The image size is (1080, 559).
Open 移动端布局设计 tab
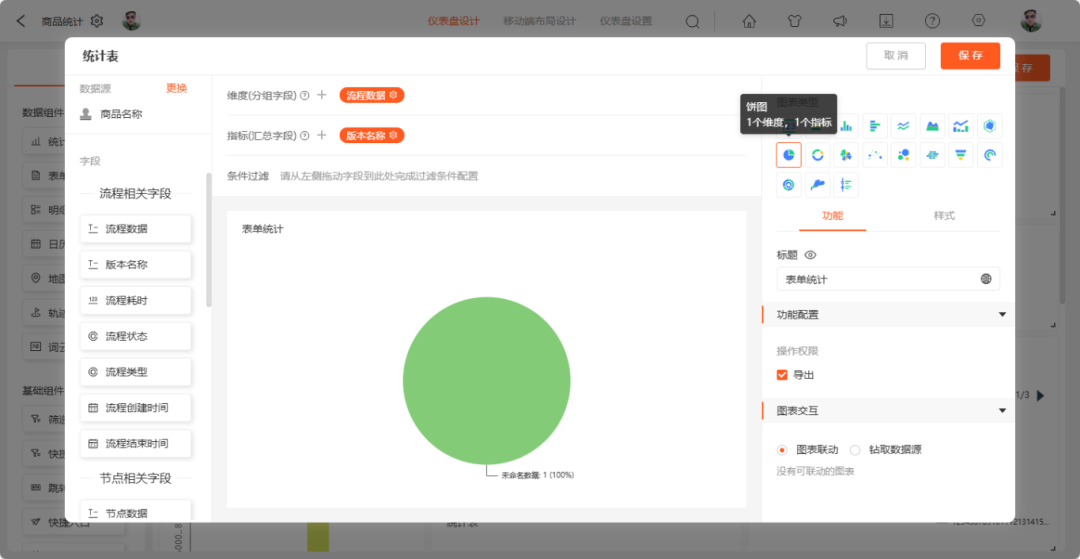539,21
